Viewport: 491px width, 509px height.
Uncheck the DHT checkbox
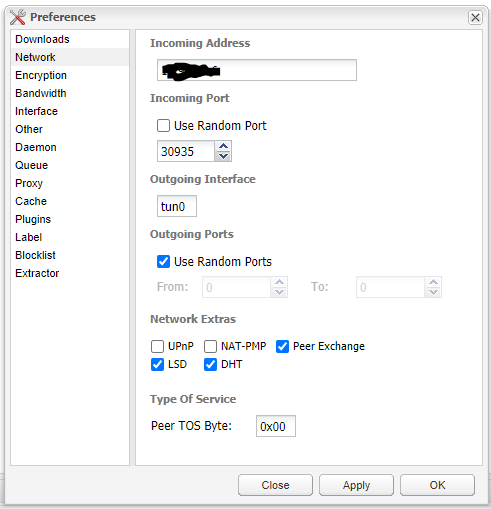pos(210,364)
